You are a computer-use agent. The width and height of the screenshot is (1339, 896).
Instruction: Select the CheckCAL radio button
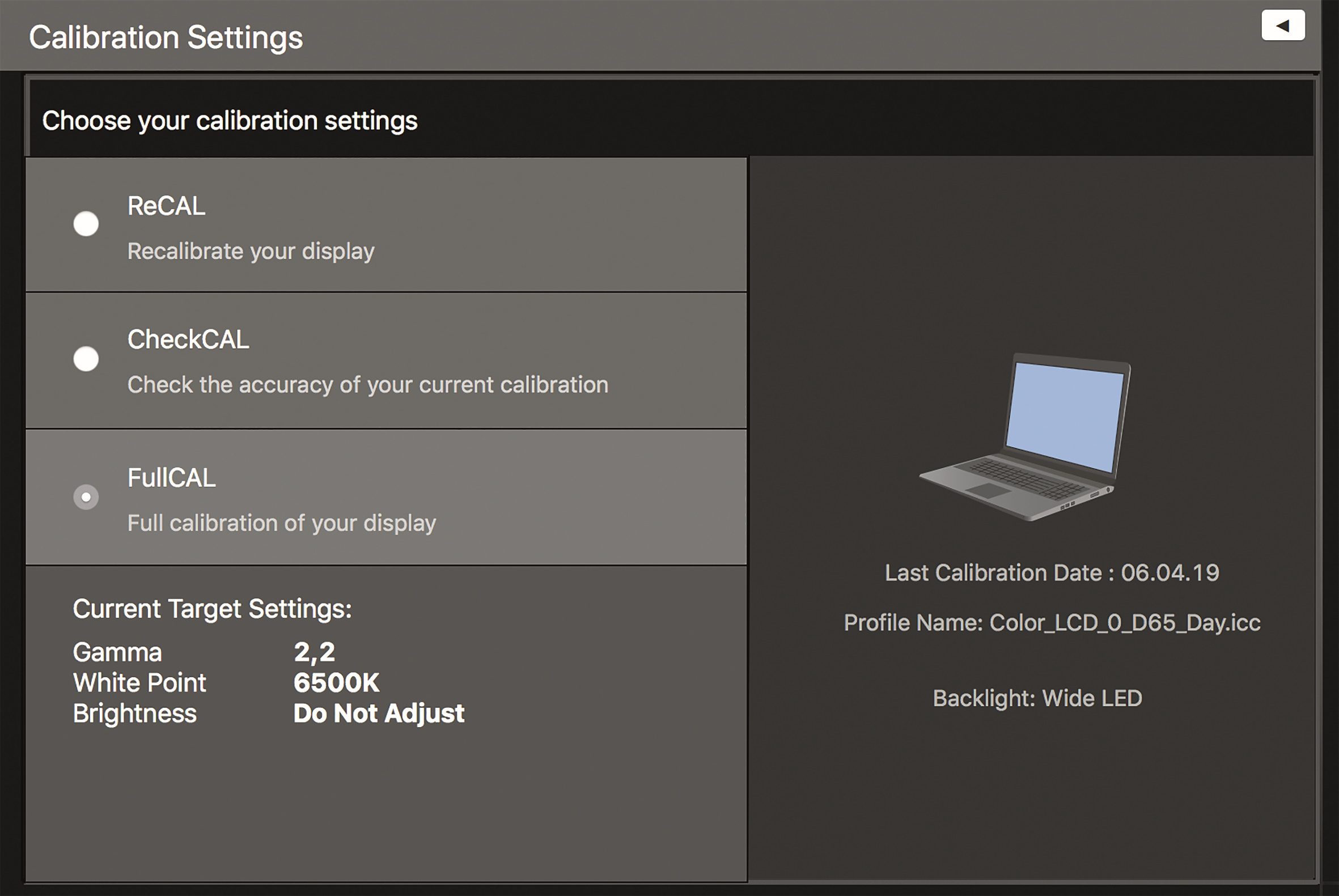pyautogui.click(x=86, y=359)
